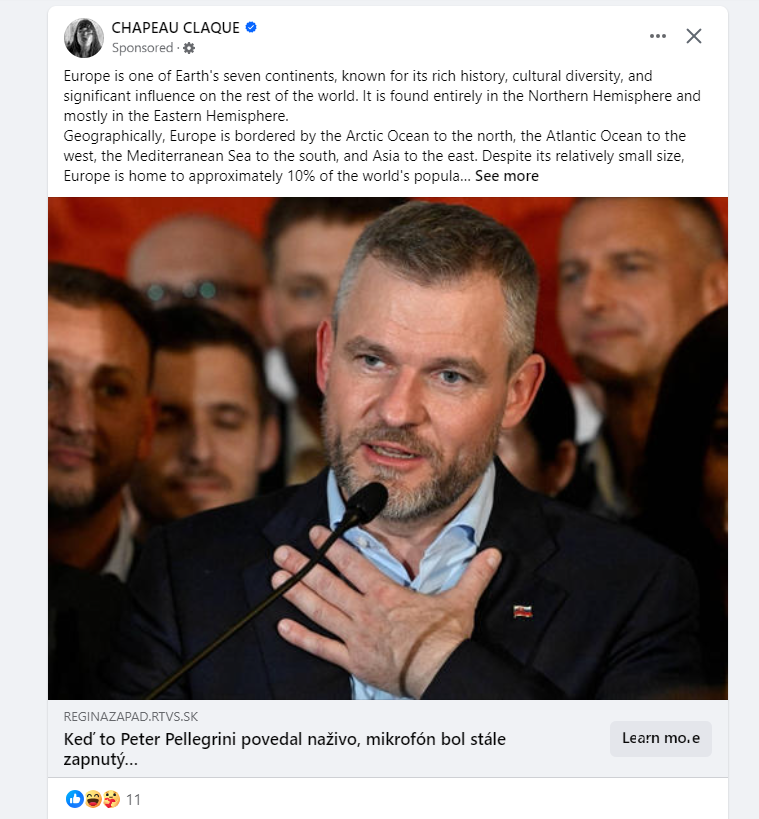Click the Sponsored label
Image resolution: width=759 pixels, height=819 pixels.
pos(142,48)
